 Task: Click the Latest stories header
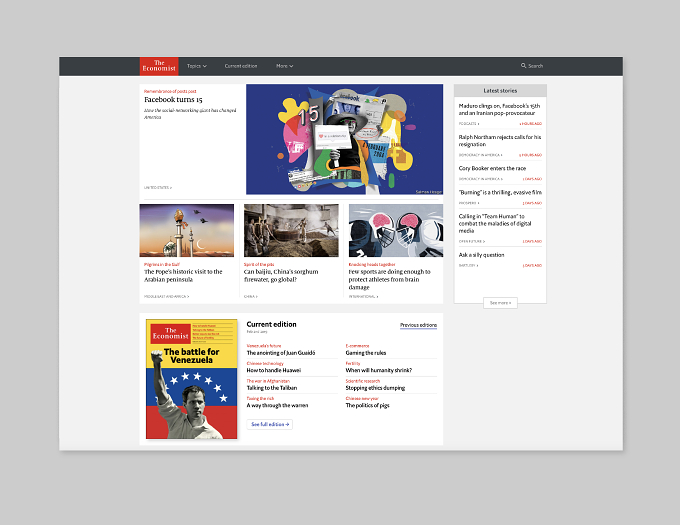point(500,91)
